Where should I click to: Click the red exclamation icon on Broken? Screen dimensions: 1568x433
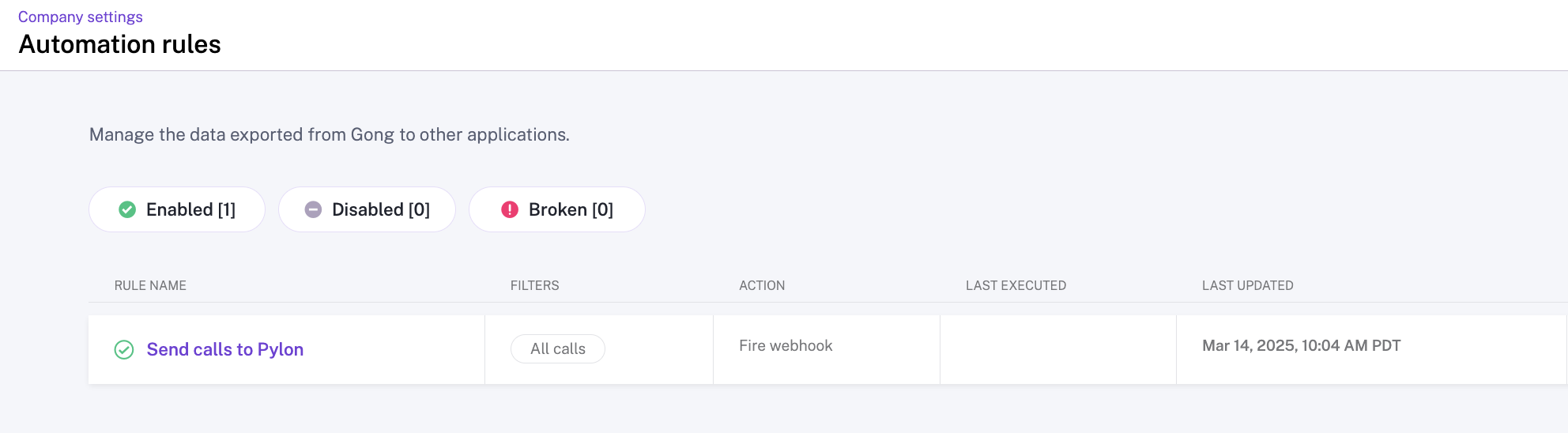(510, 209)
